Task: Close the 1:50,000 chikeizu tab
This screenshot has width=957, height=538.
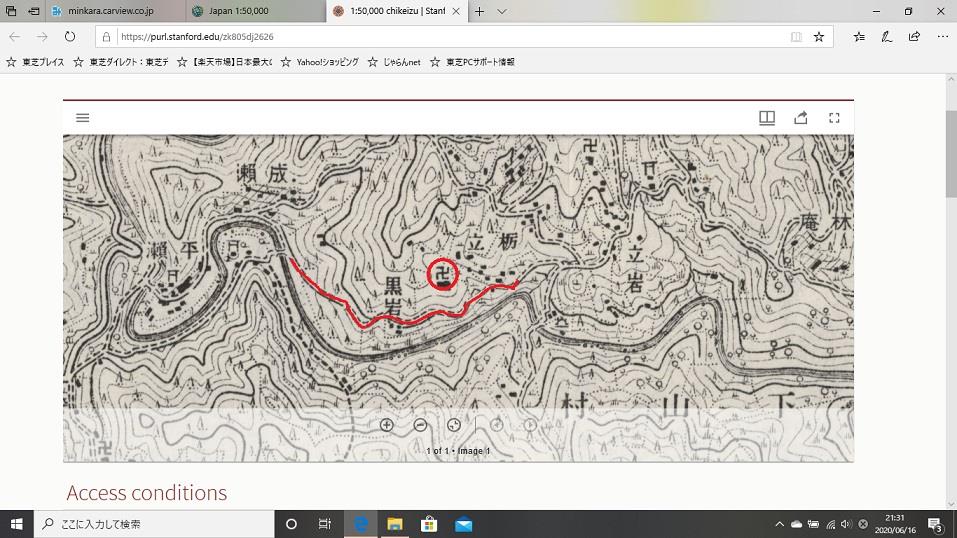Action: pos(456,11)
